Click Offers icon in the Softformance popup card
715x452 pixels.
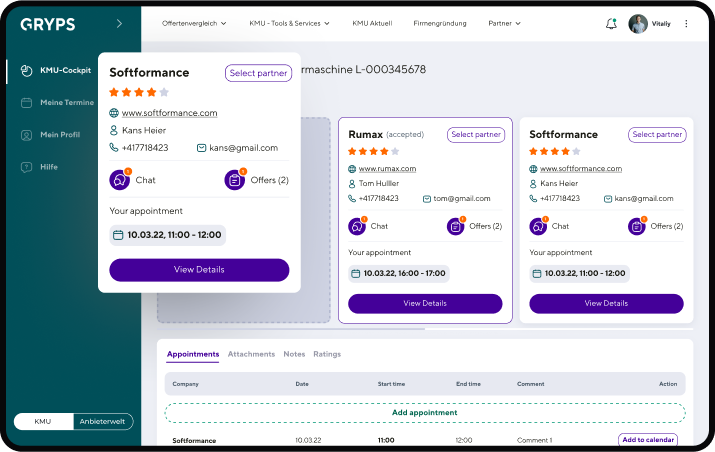pos(235,180)
